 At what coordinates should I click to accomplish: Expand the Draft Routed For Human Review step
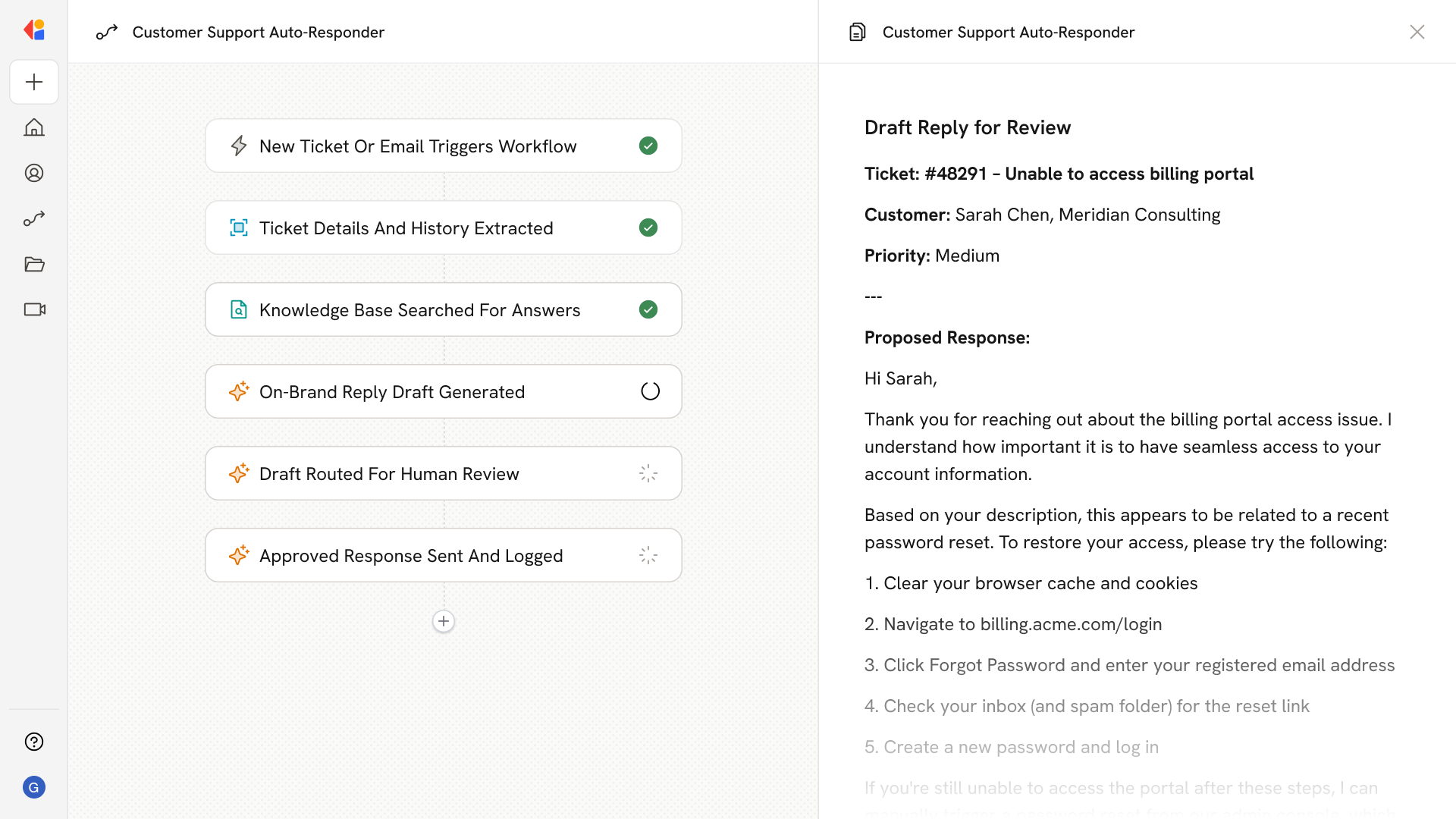tap(443, 472)
